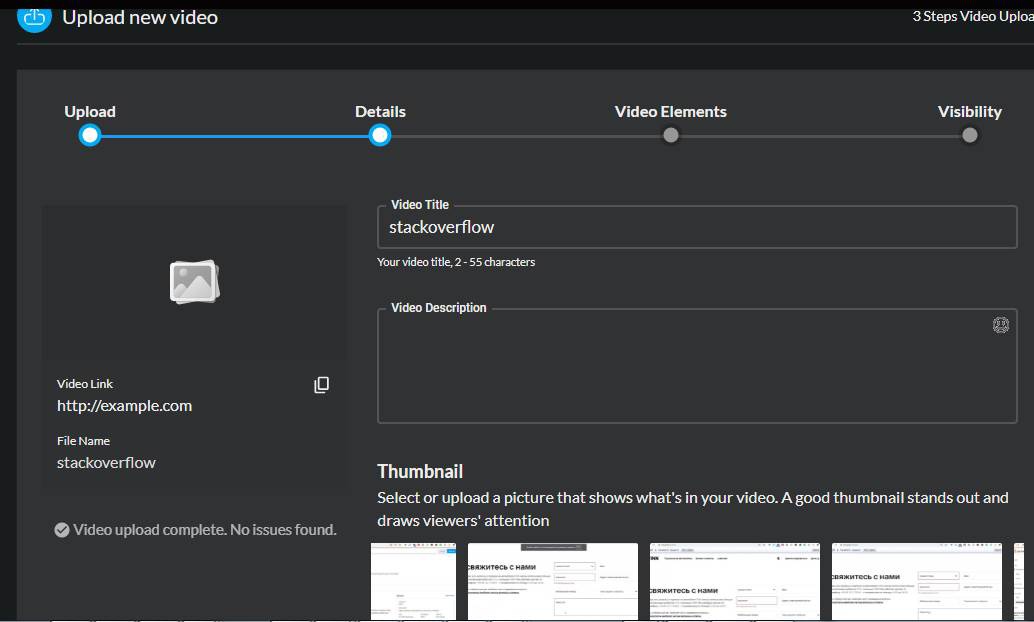Screen dimensions: 1034x622
Task: Select the Details step label
Action: pyautogui.click(x=380, y=112)
